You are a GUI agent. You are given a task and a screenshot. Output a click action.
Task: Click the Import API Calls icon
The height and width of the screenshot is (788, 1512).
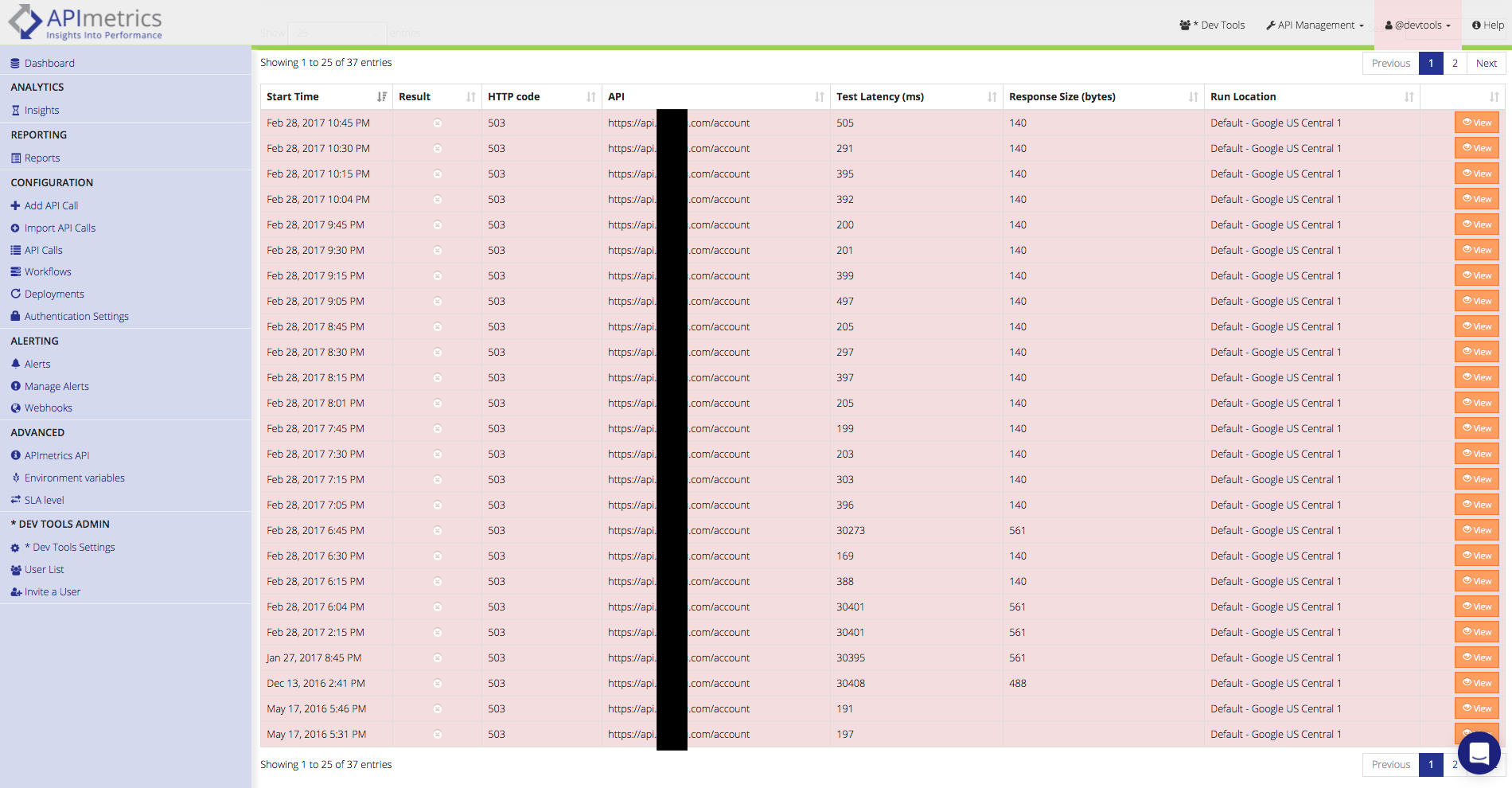pos(15,228)
